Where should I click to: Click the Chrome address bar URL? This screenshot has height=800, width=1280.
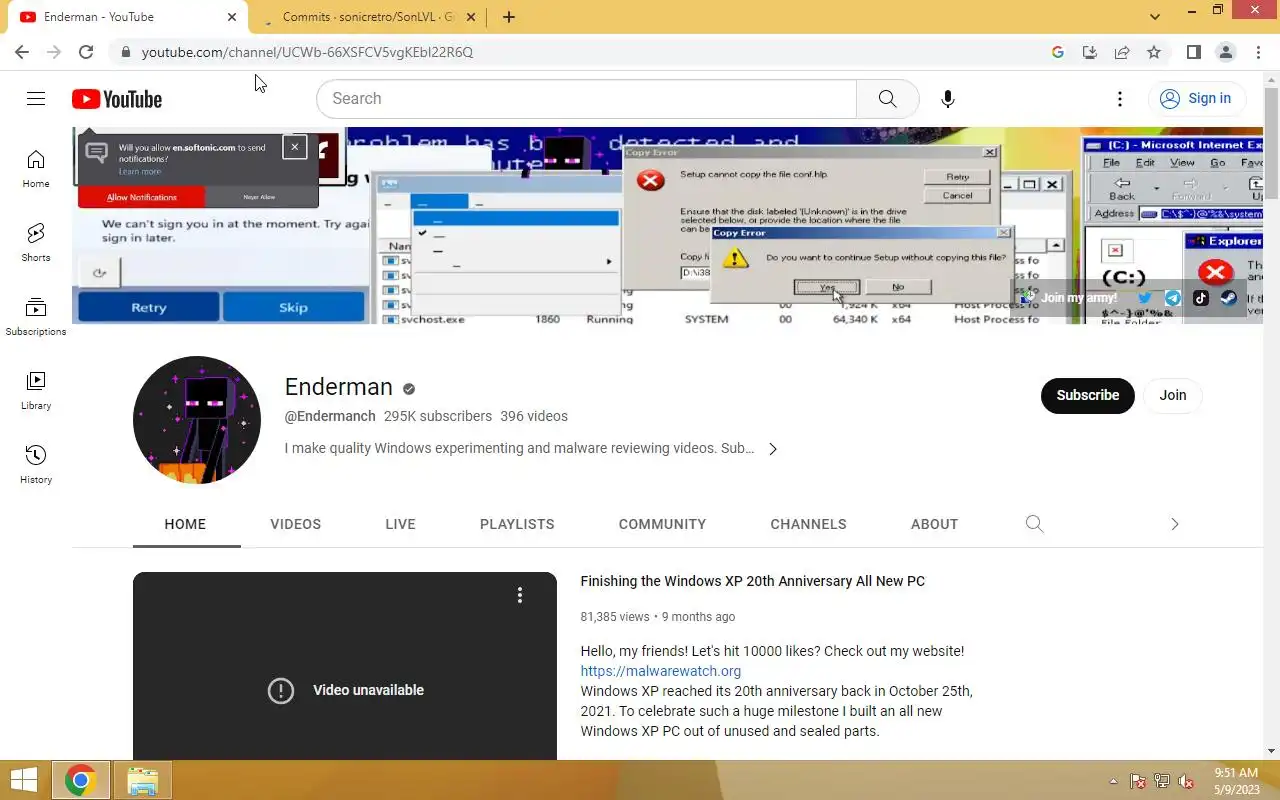point(307,52)
